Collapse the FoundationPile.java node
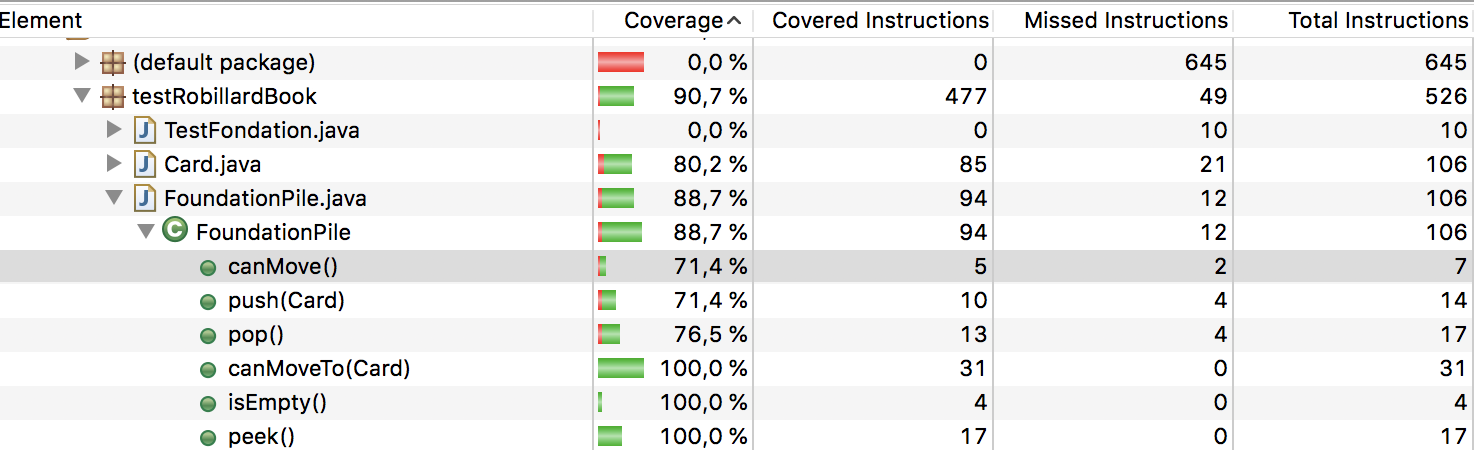The height and width of the screenshot is (450, 1474). pos(114,199)
